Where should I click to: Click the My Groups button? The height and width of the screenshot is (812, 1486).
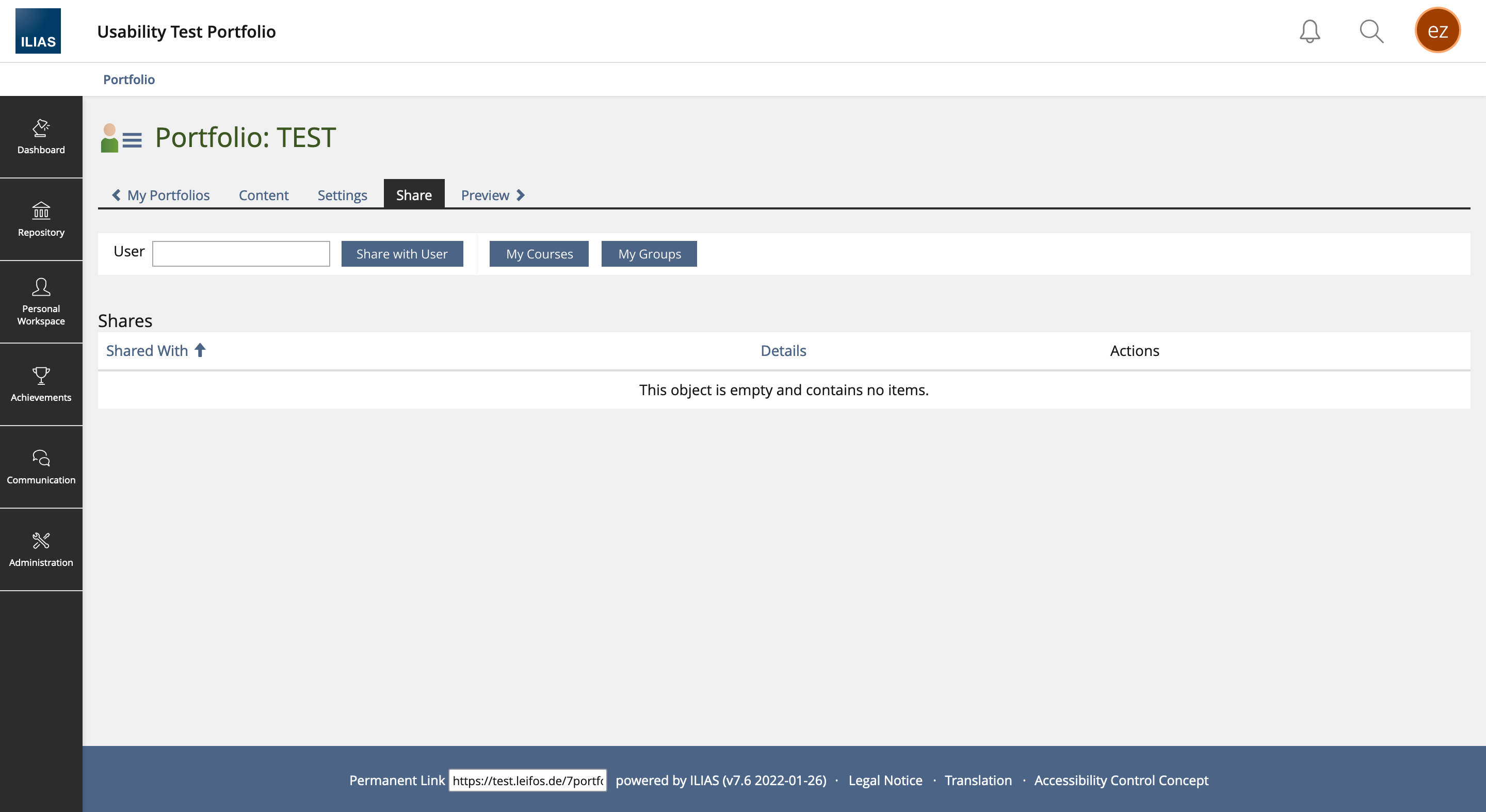649,254
